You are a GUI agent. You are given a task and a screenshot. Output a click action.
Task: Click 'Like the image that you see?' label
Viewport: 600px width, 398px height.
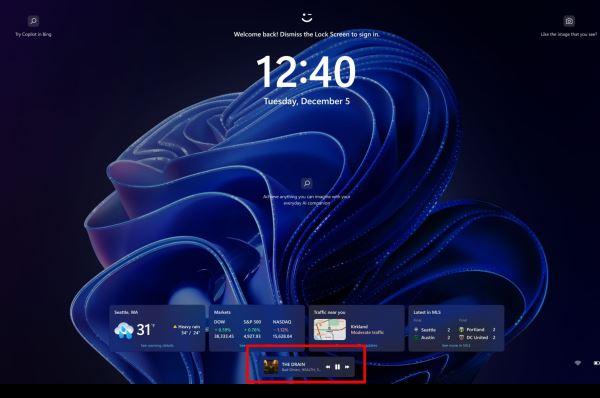569,34
